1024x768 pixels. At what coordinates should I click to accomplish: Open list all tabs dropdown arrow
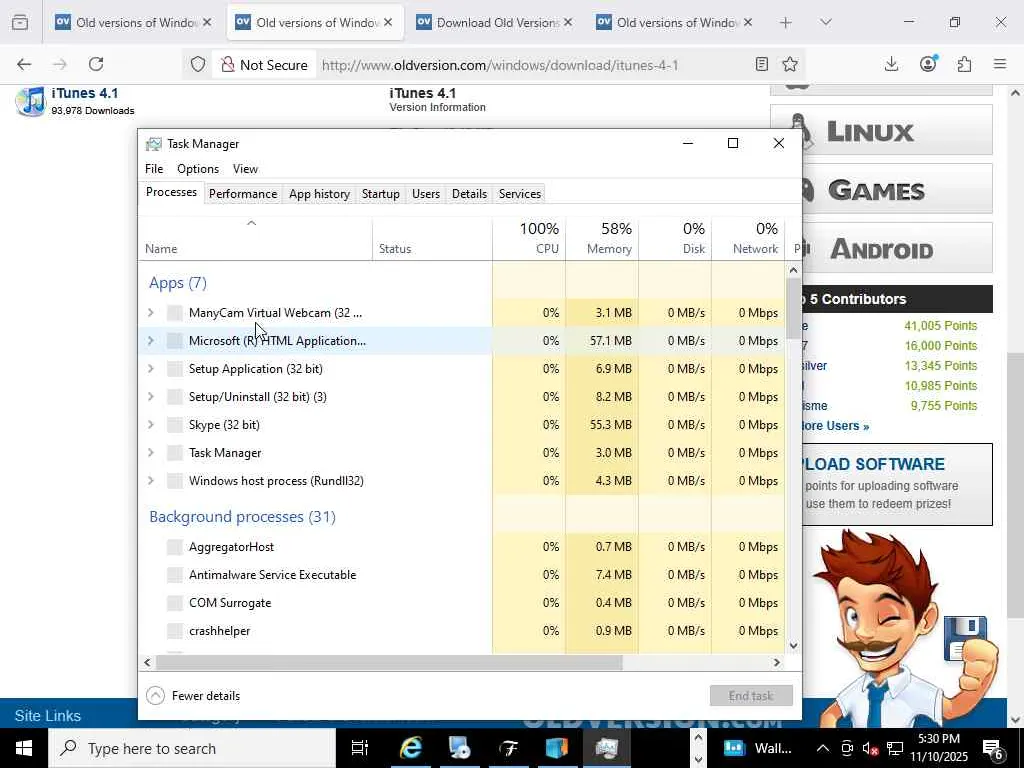[x=826, y=22]
